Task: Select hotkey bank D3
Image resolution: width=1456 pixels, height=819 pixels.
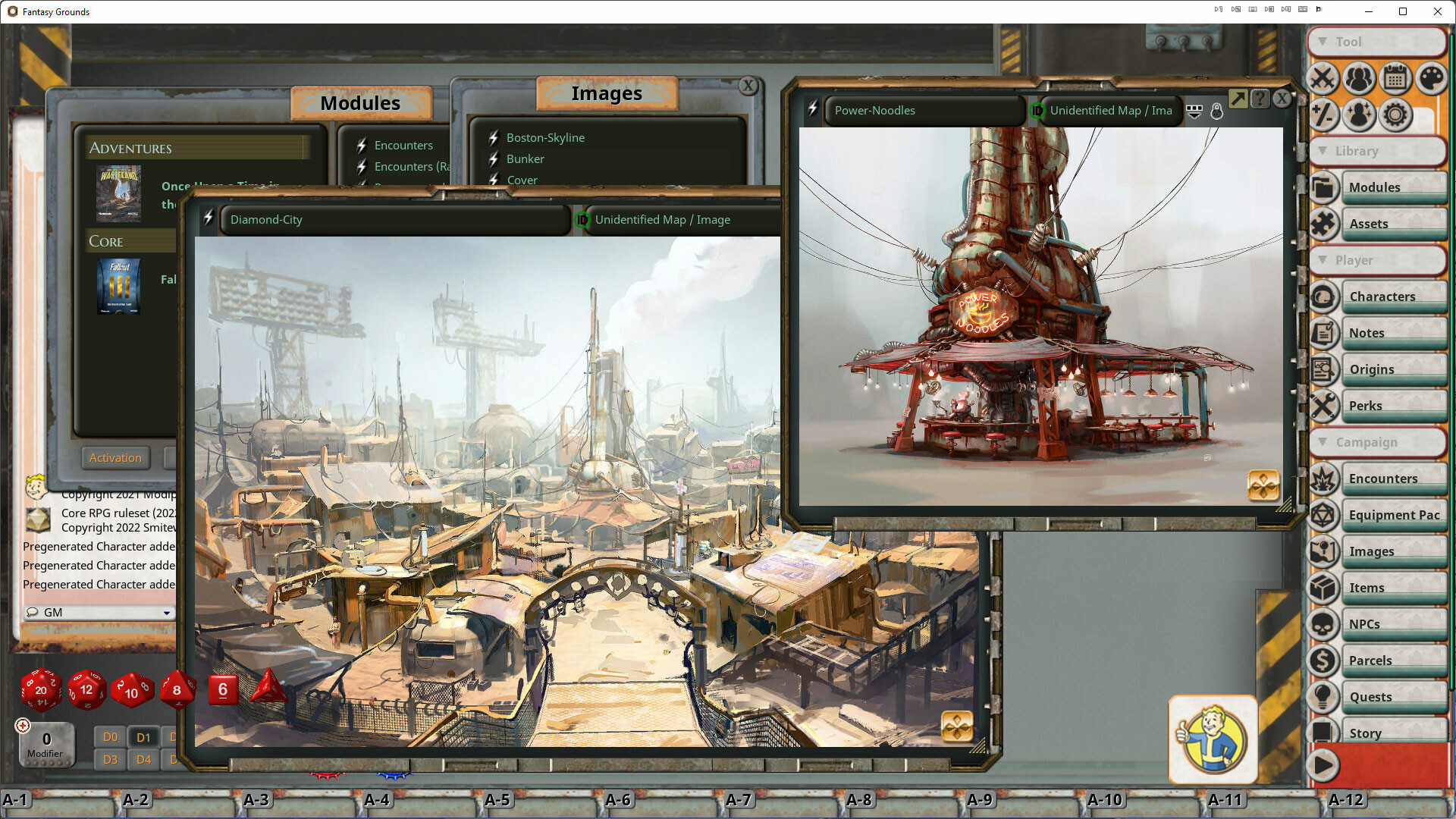Action: [109, 759]
